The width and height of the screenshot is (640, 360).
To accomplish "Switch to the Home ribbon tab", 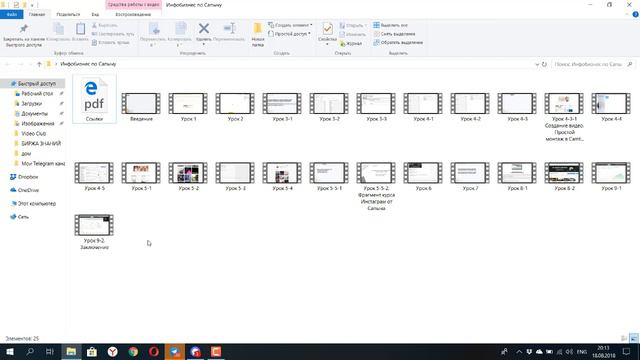I will 37,14.
